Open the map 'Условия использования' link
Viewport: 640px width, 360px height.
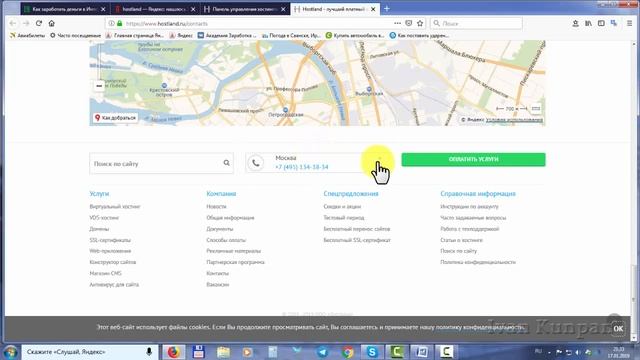[x=514, y=120]
